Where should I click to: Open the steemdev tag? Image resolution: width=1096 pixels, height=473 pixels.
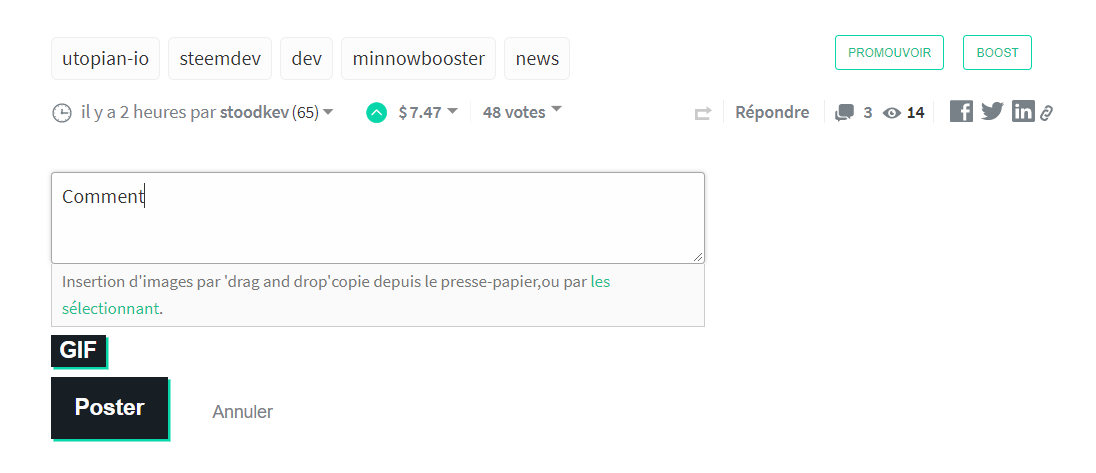click(220, 59)
